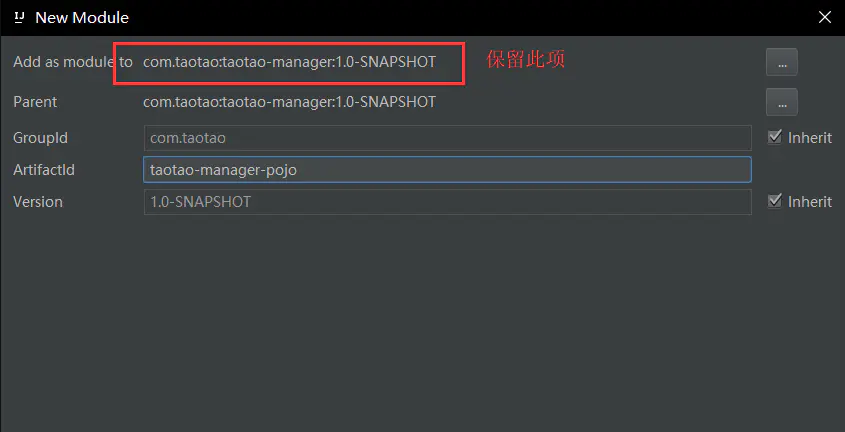
Task: Click the module value inside the red box
Action: click(289, 62)
